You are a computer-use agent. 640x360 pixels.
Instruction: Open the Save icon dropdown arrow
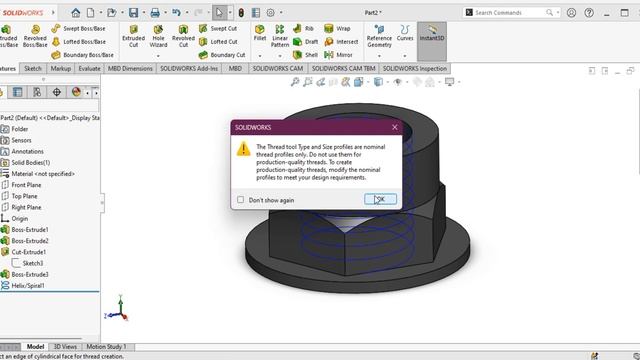coord(144,13)
